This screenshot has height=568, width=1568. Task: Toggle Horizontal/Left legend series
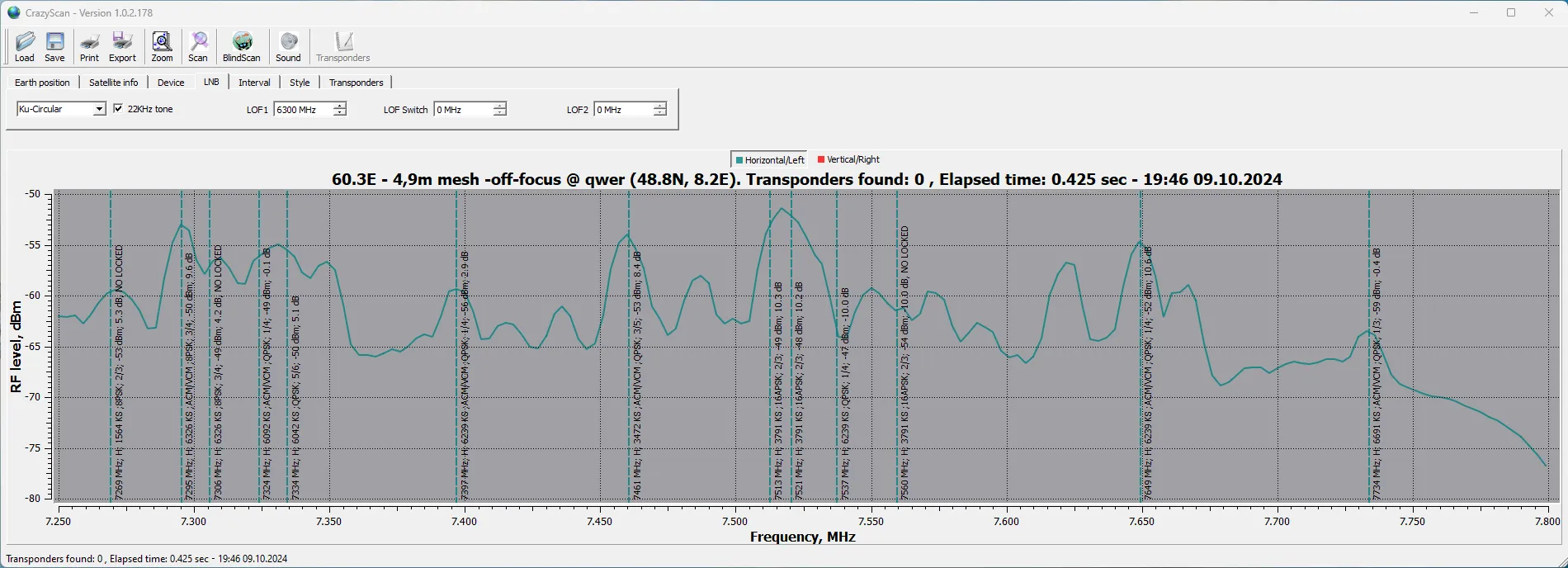pyautogui.click(x=769, y=159)
